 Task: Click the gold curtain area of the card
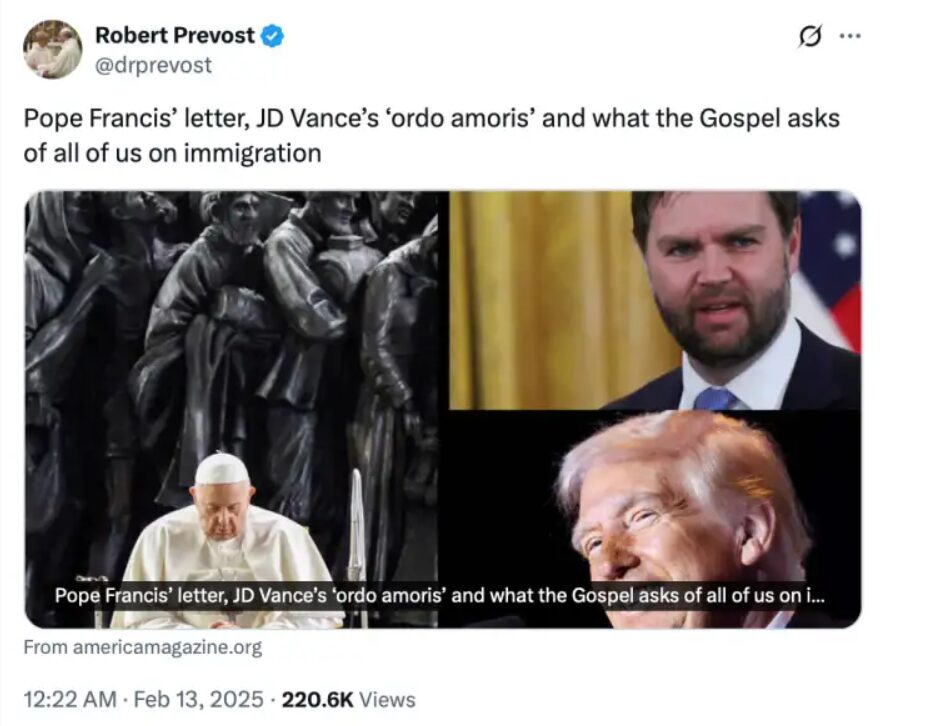tap(542, 300)
